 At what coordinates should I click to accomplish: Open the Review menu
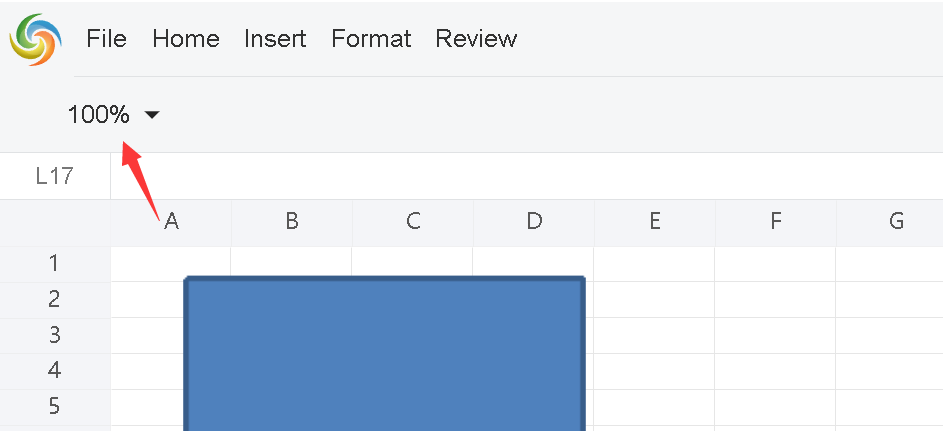click(476, 39)
